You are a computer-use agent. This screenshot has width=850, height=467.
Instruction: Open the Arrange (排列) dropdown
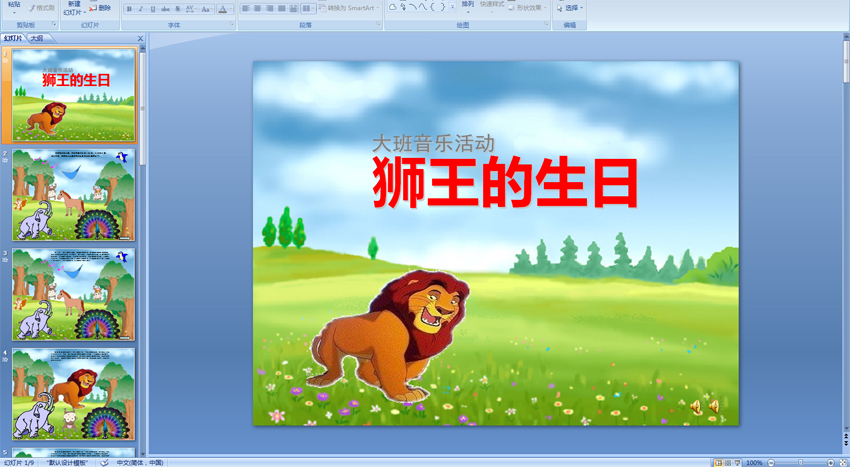tap(468, 8)
